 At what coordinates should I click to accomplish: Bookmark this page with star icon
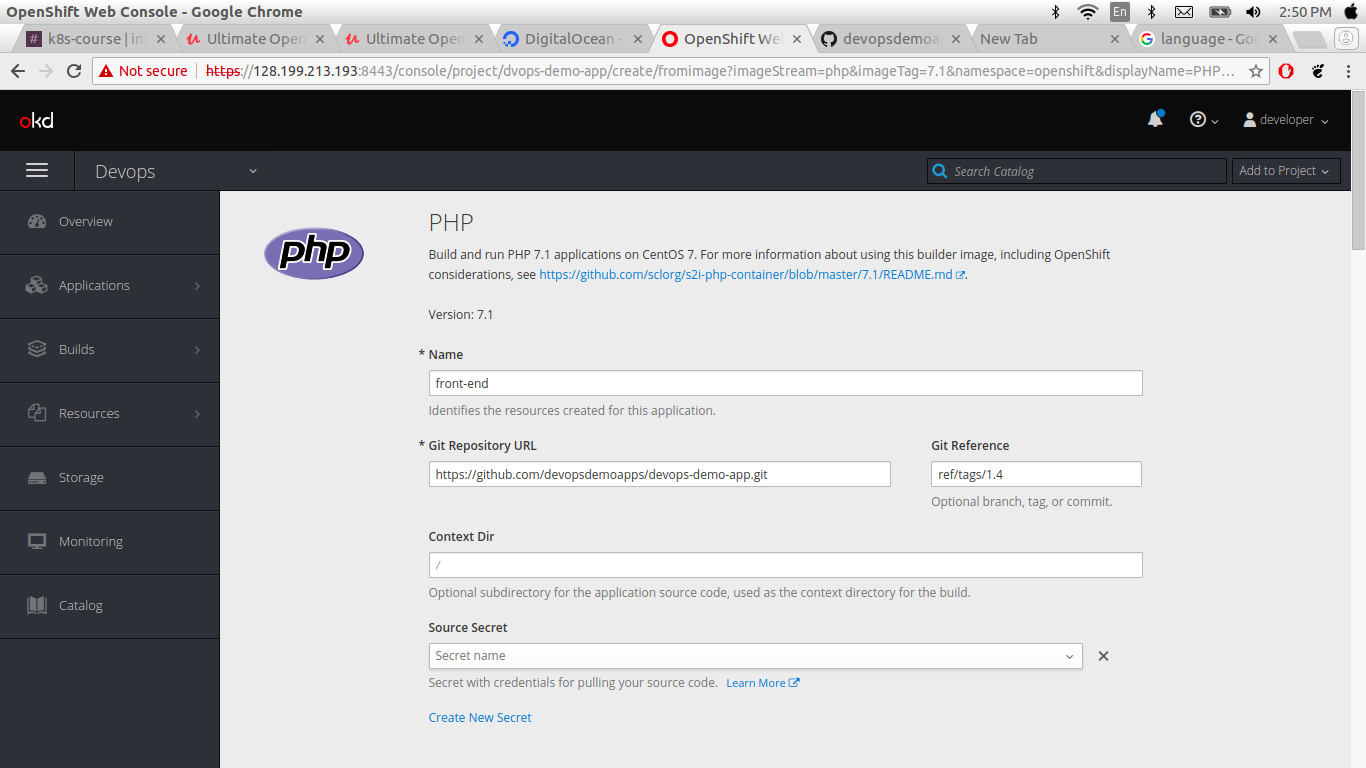[1256, 71]
